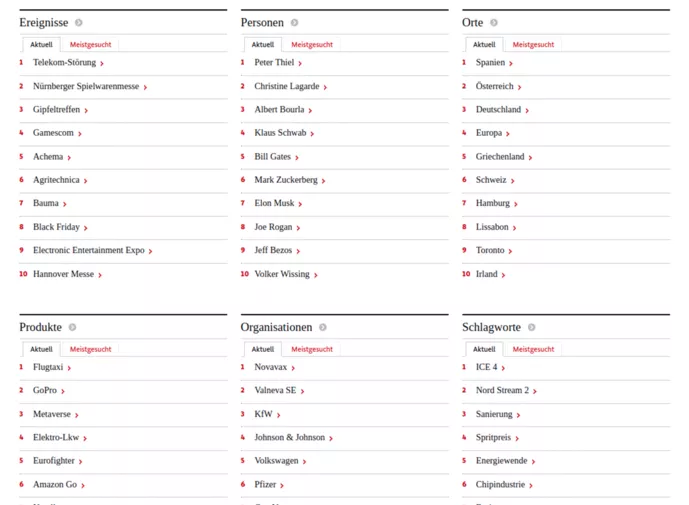Open Meistgesucht tab in Schlagworte section
Image resolution: width=689 pixels, height=505 pixels.
533,349
